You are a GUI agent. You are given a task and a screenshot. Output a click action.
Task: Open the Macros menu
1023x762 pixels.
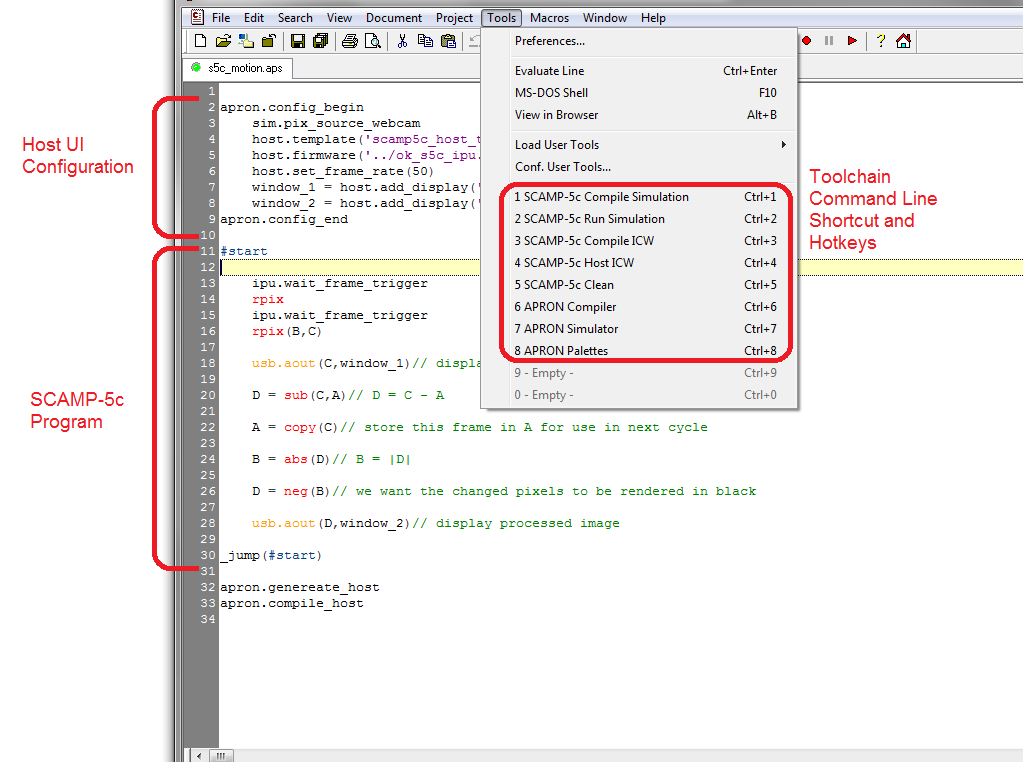pyautogui.click(x=549, y=18)
